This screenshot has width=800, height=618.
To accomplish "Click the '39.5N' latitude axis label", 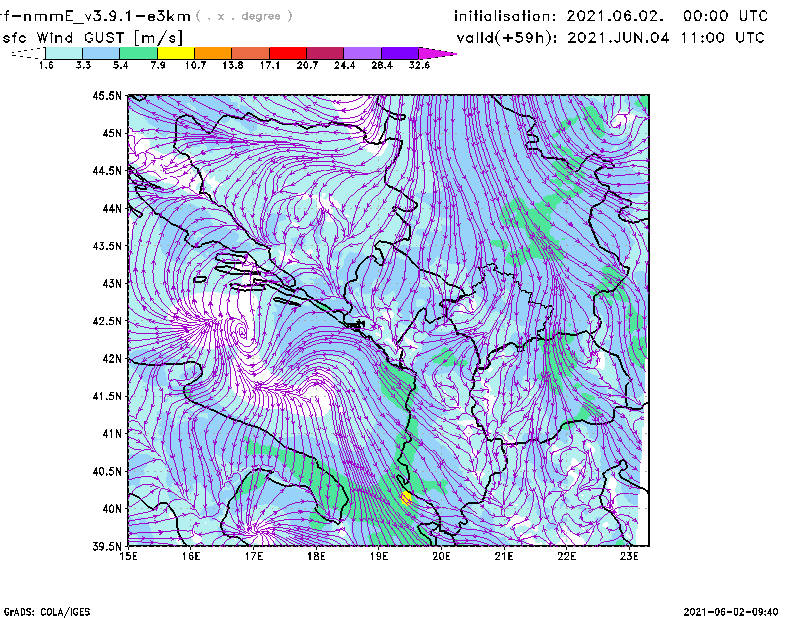I will pos(107,546).
